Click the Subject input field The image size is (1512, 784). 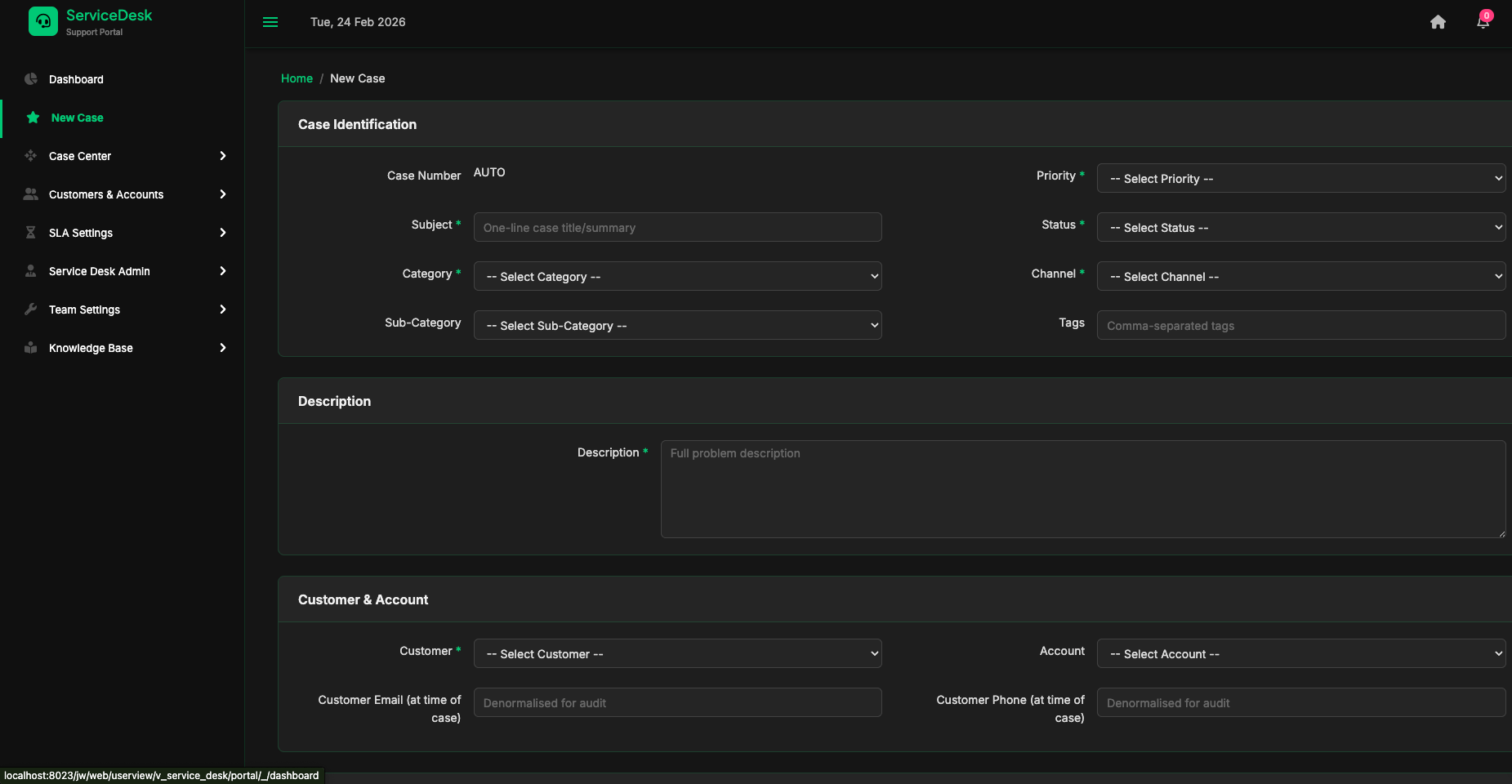[677, 228]
